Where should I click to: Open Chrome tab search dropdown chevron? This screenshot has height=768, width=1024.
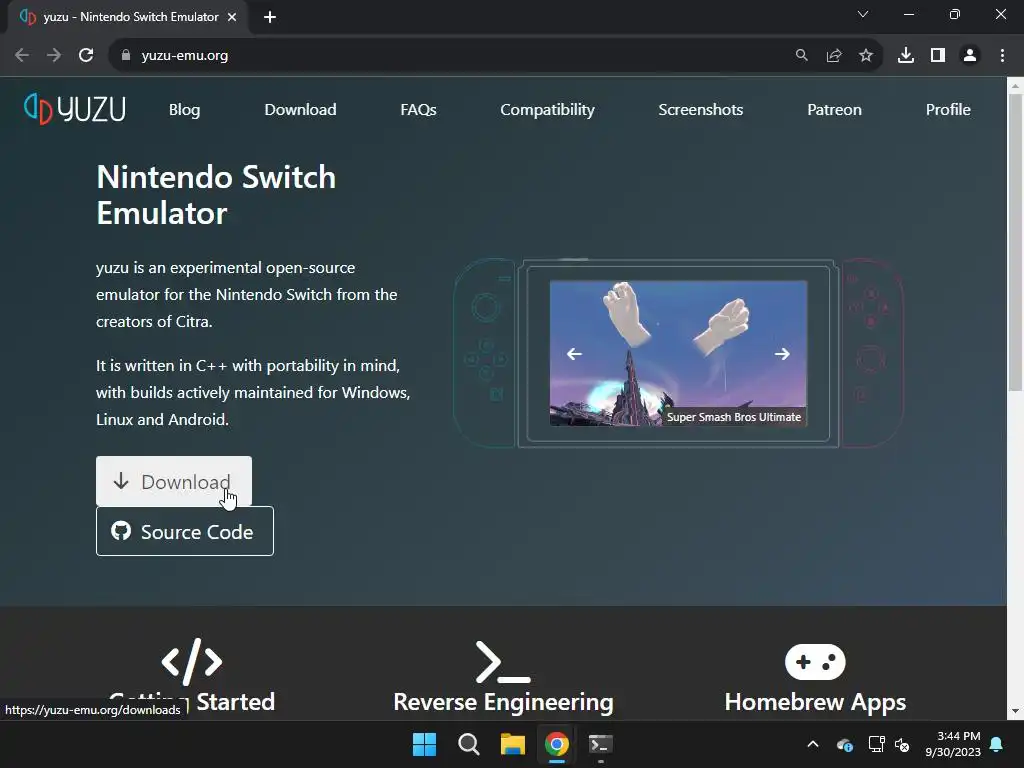click(x=863, y=14)
